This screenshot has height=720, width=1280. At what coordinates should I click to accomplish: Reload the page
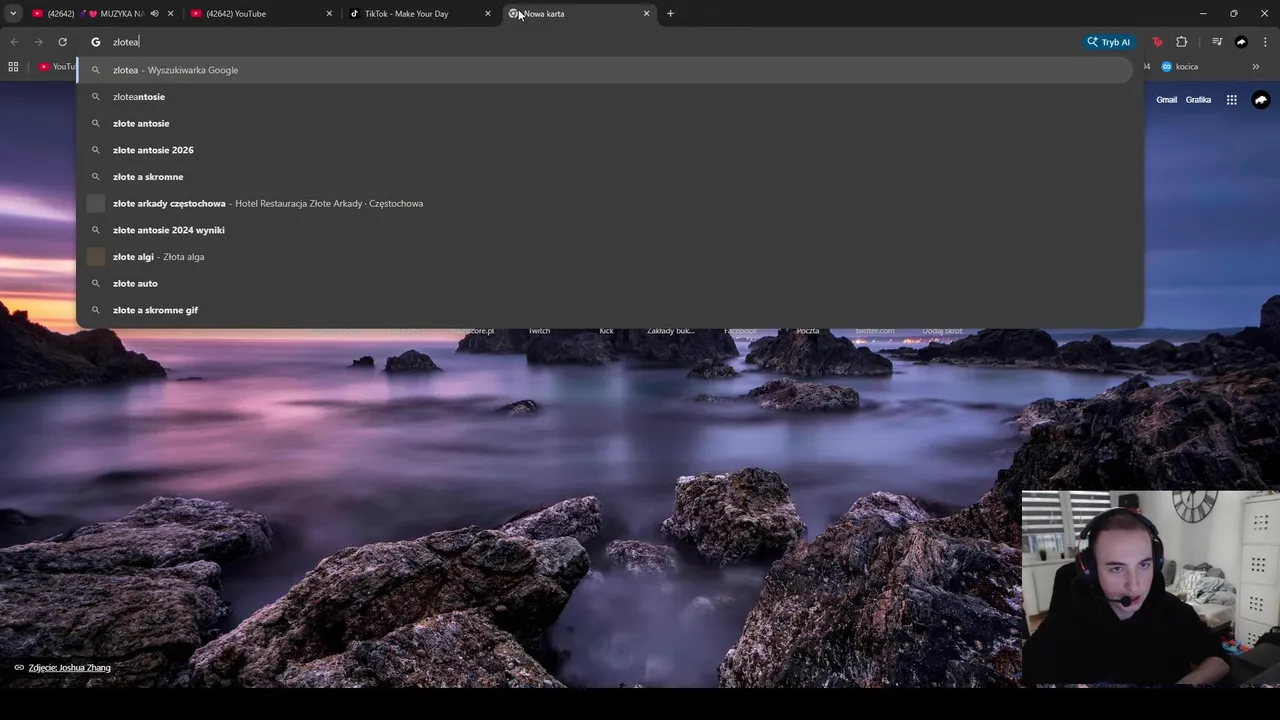[62, 42]
